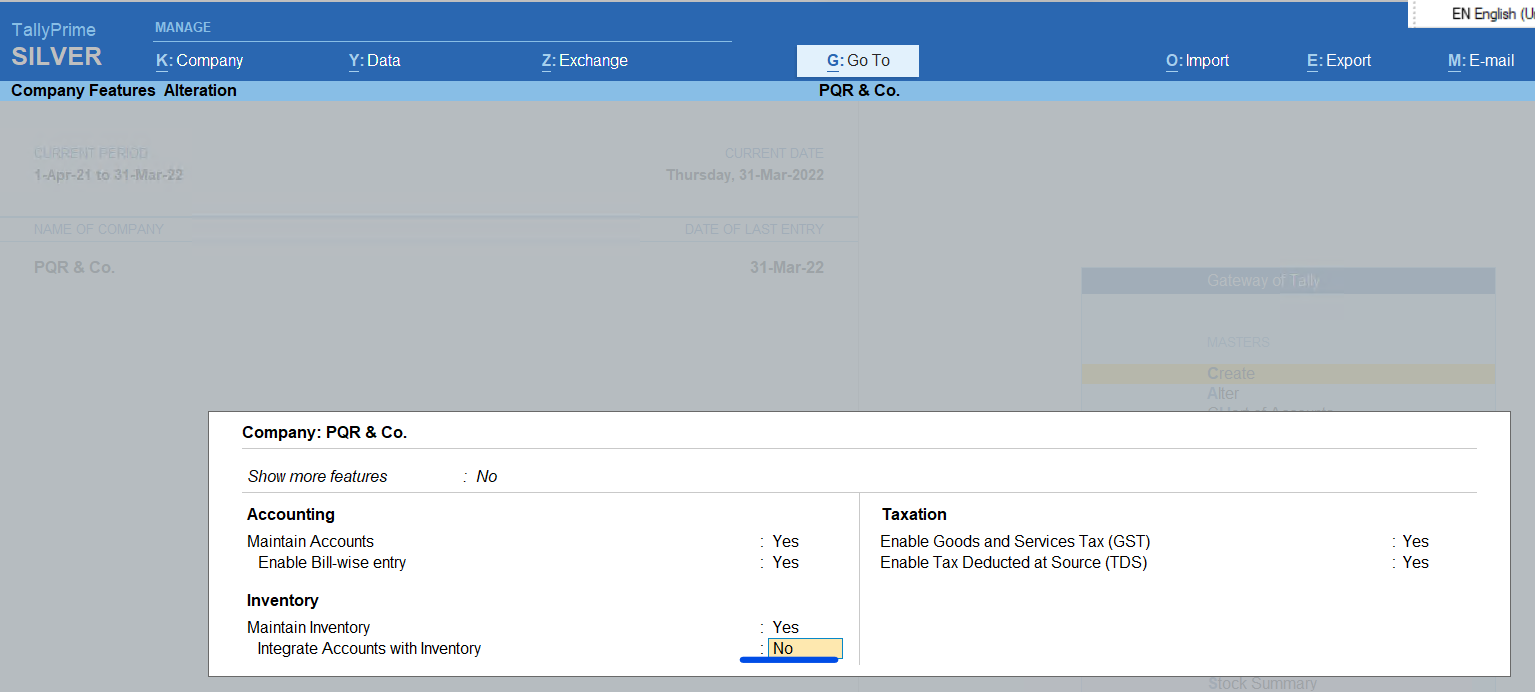
Task: Click the Inventory section heading
Action: click(x=283, y=601)
